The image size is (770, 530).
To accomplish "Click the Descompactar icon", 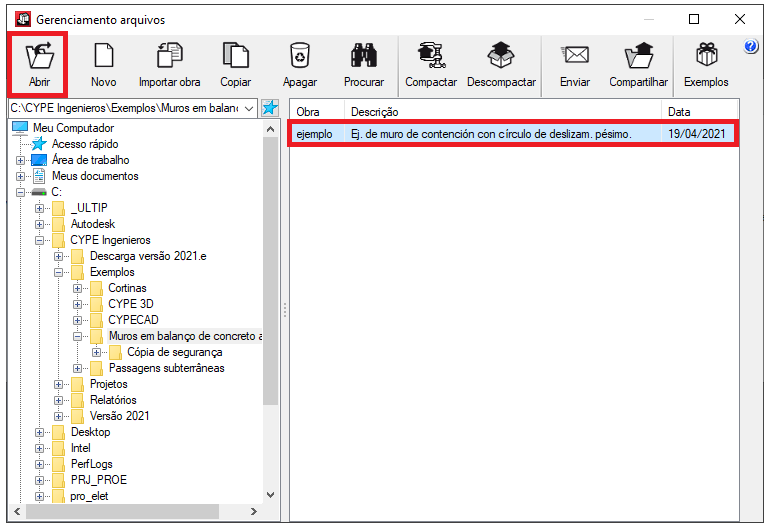I will [x=501, y=62].
